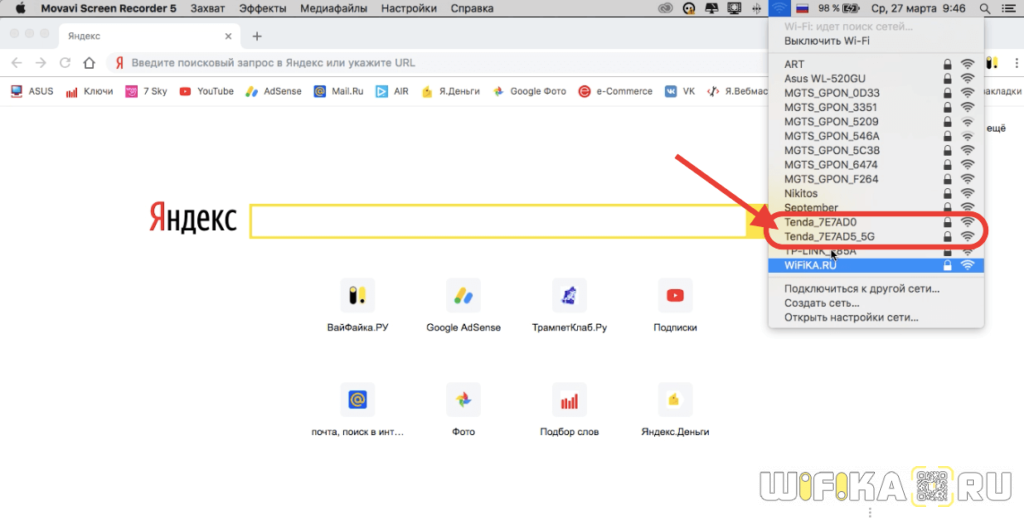
Task: Open Spotlight search magnifier
Action: point(985,8)
